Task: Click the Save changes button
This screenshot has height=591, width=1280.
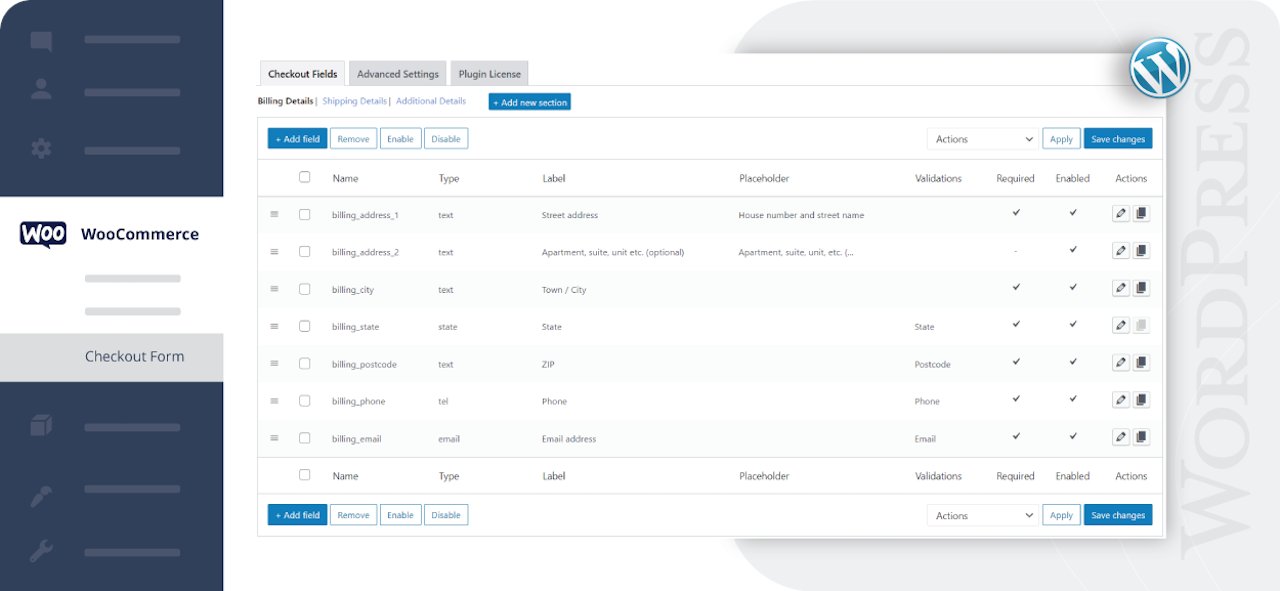Action: point(1118,138)
